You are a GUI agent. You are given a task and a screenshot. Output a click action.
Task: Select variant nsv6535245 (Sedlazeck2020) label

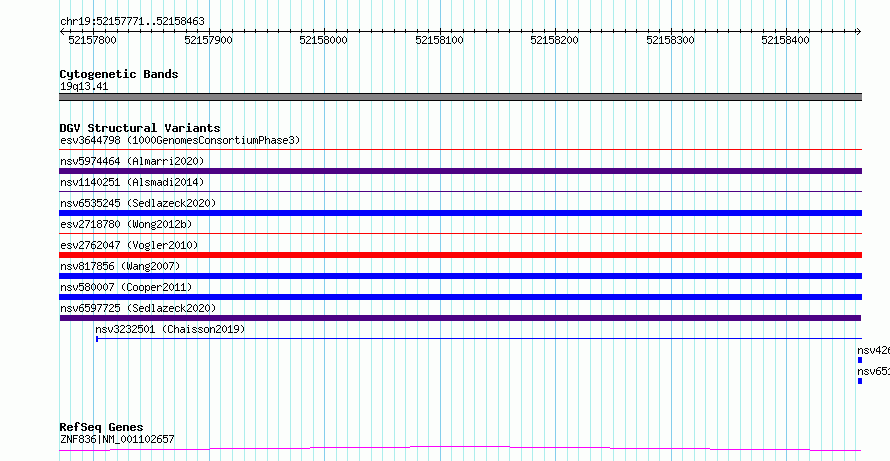pos(138,203)
